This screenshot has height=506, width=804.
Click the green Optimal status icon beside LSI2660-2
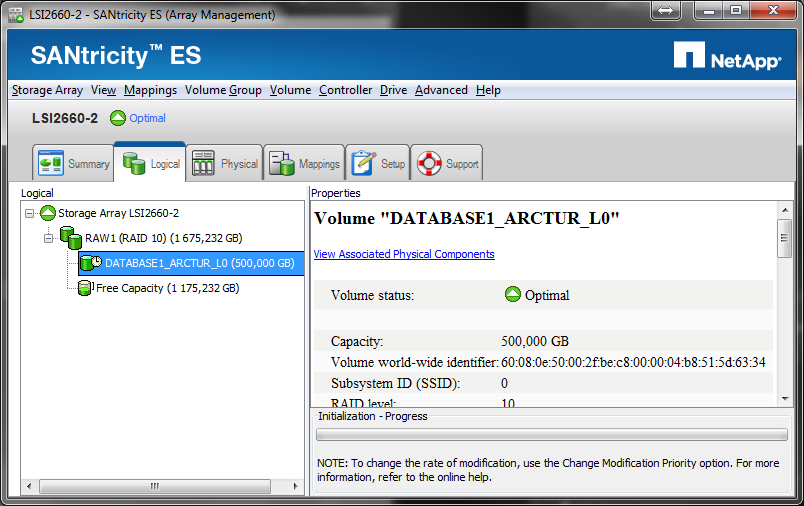(117, 118)
